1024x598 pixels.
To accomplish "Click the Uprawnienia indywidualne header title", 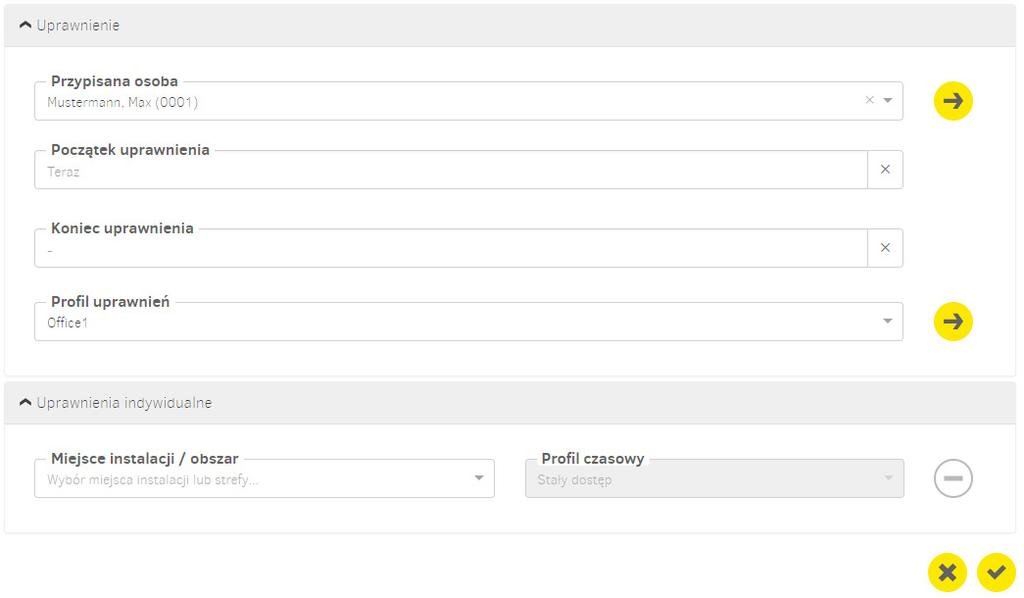I will click(124, 403).
